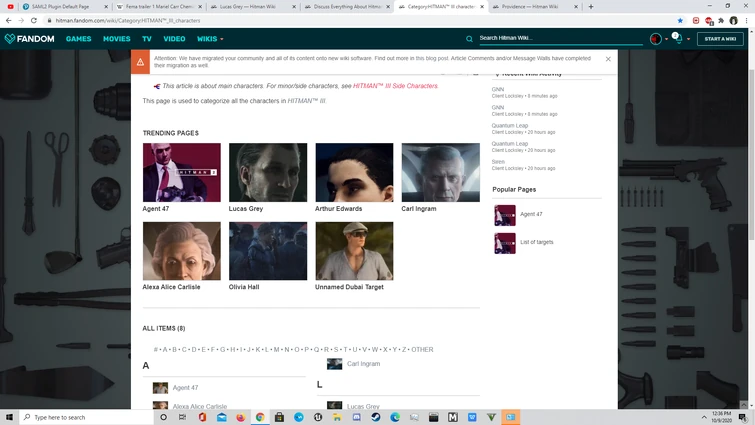Open Olivia Hall trending thumbnail
Viewport: 755px width, 425px height.
tap(268, 251)
